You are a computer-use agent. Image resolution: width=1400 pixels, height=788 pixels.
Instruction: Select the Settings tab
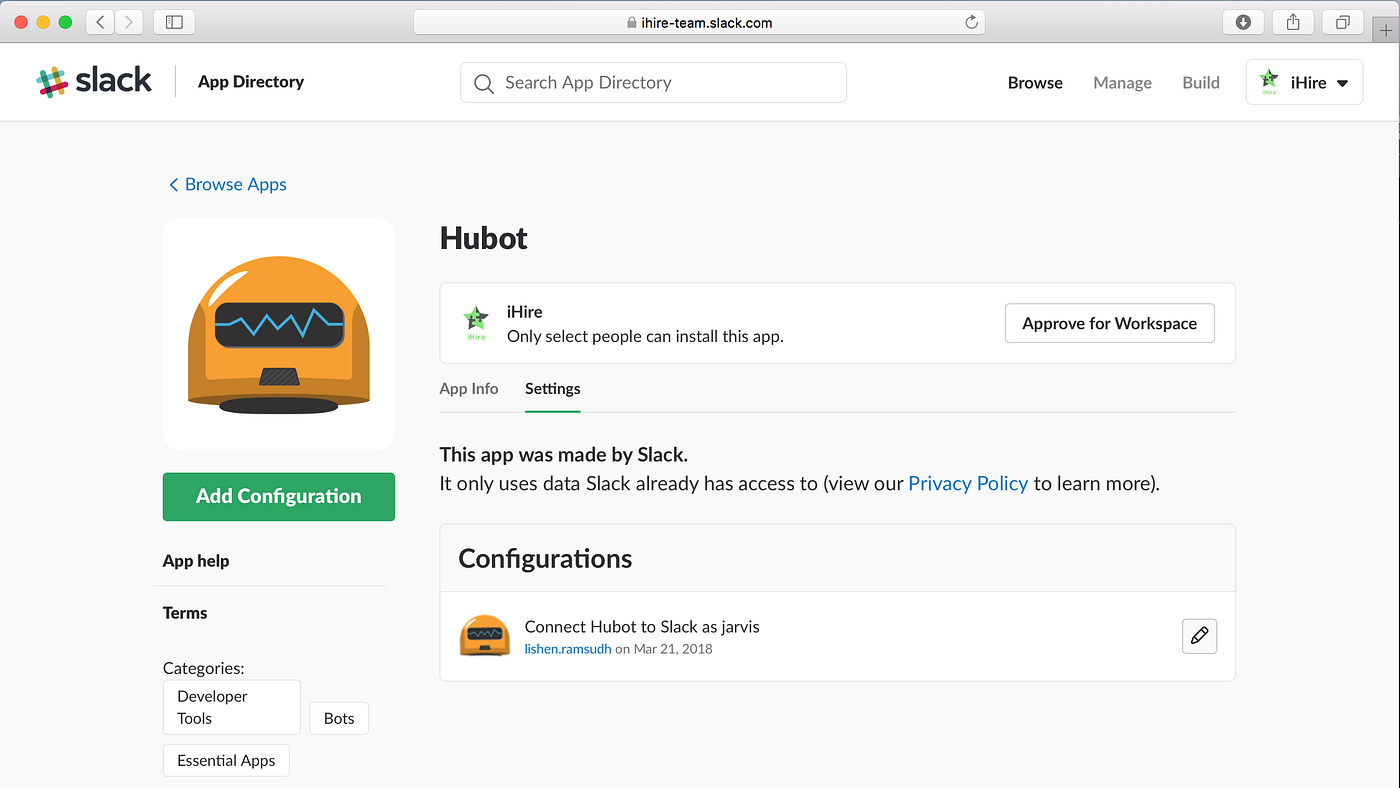553,389
